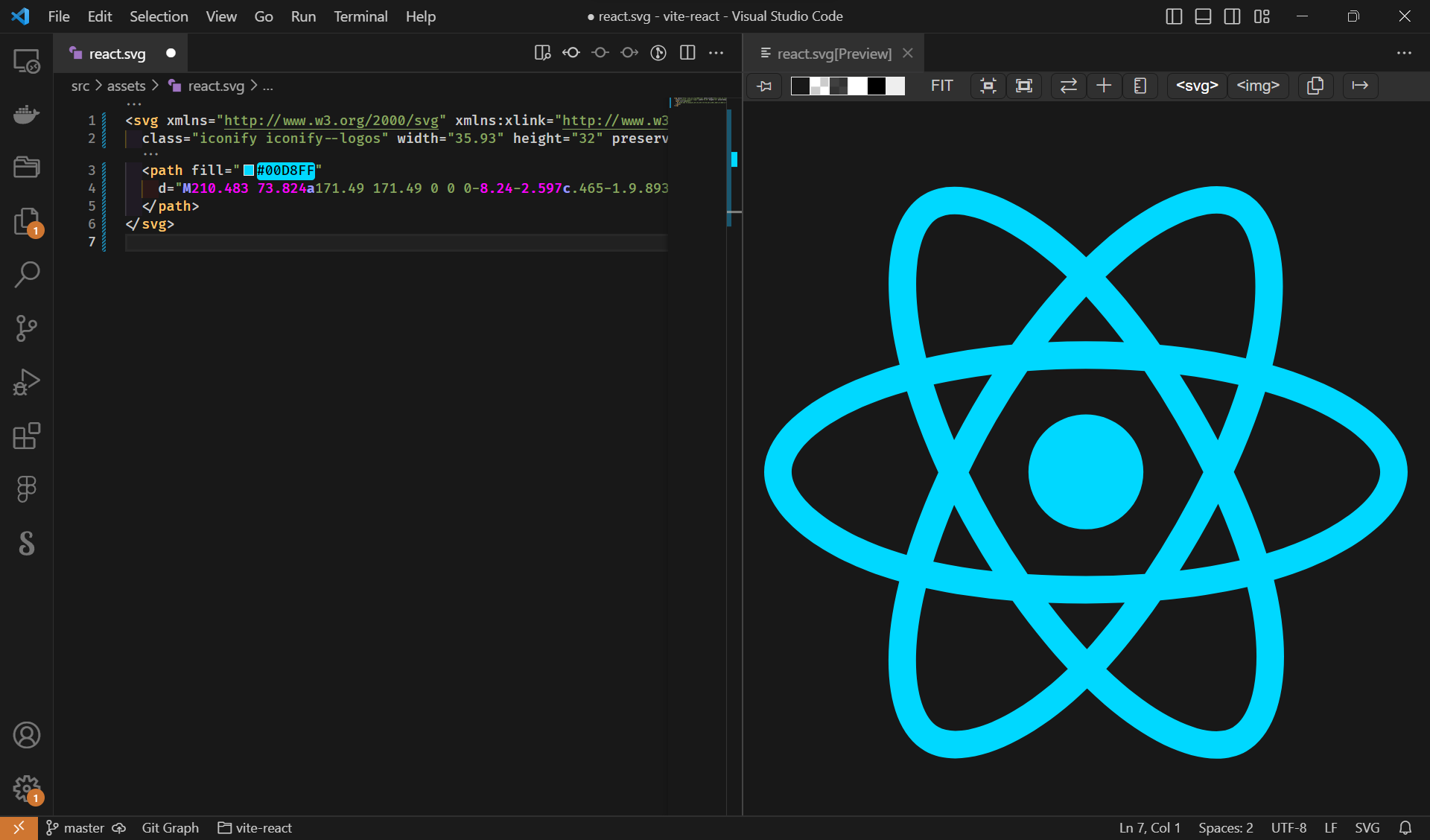
Task: Open the git file annotations icon
Action: pos(658,53)
